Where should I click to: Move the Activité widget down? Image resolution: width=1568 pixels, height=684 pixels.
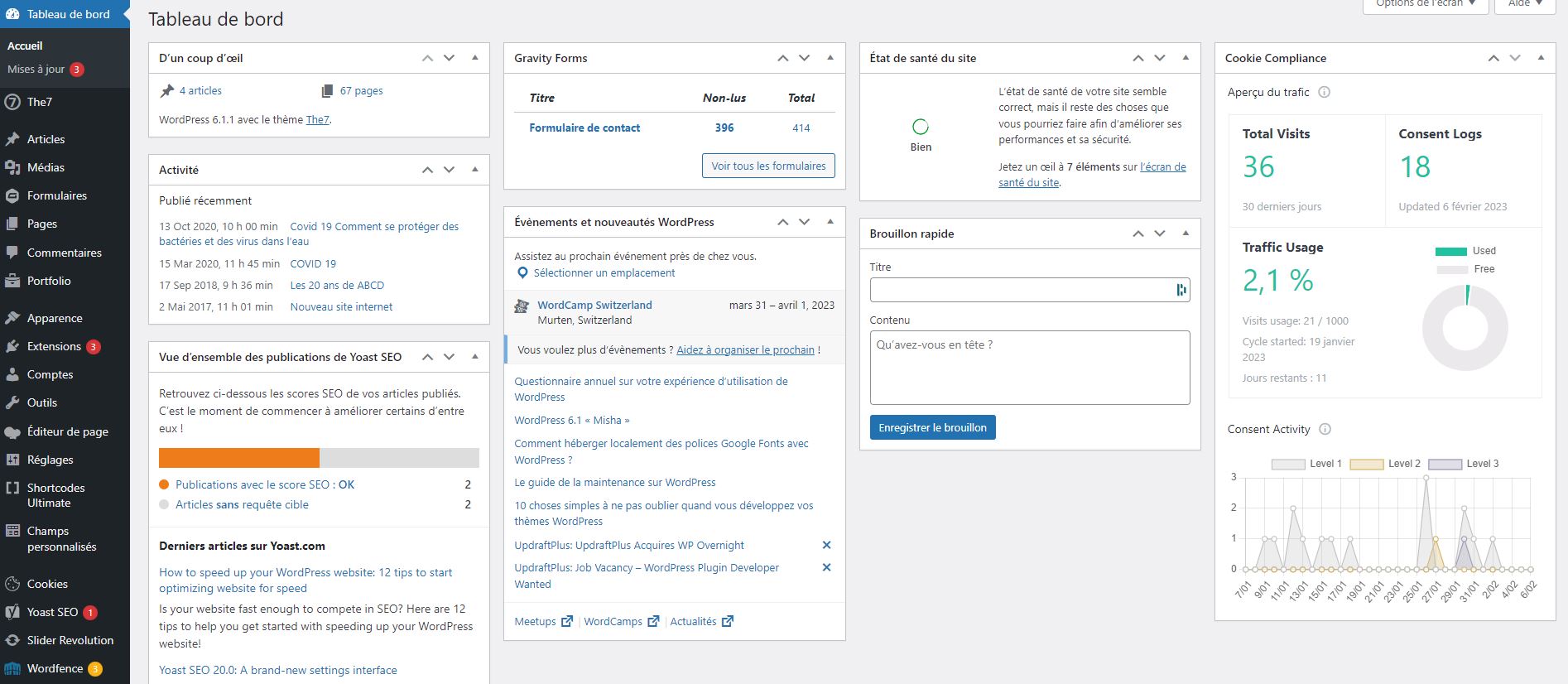pyautogui.click(x=449, y=170)
